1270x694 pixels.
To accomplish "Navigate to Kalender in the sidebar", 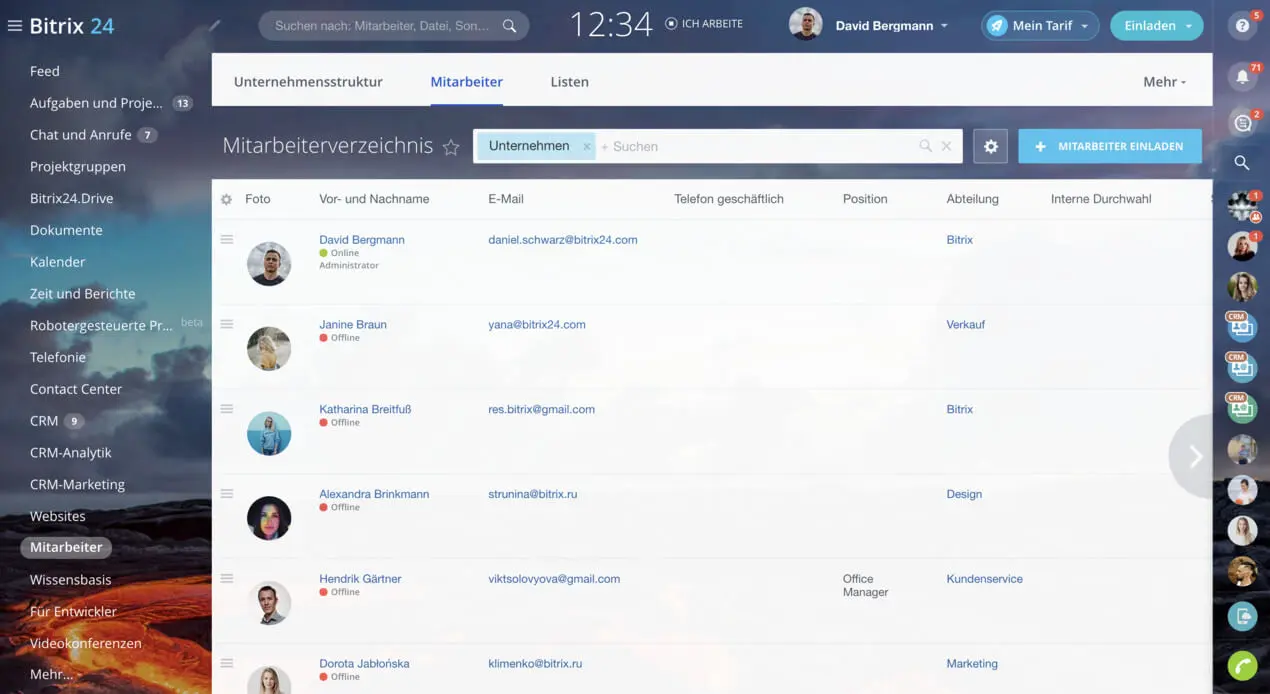I will pyautogui.click(x=58, y=262).
